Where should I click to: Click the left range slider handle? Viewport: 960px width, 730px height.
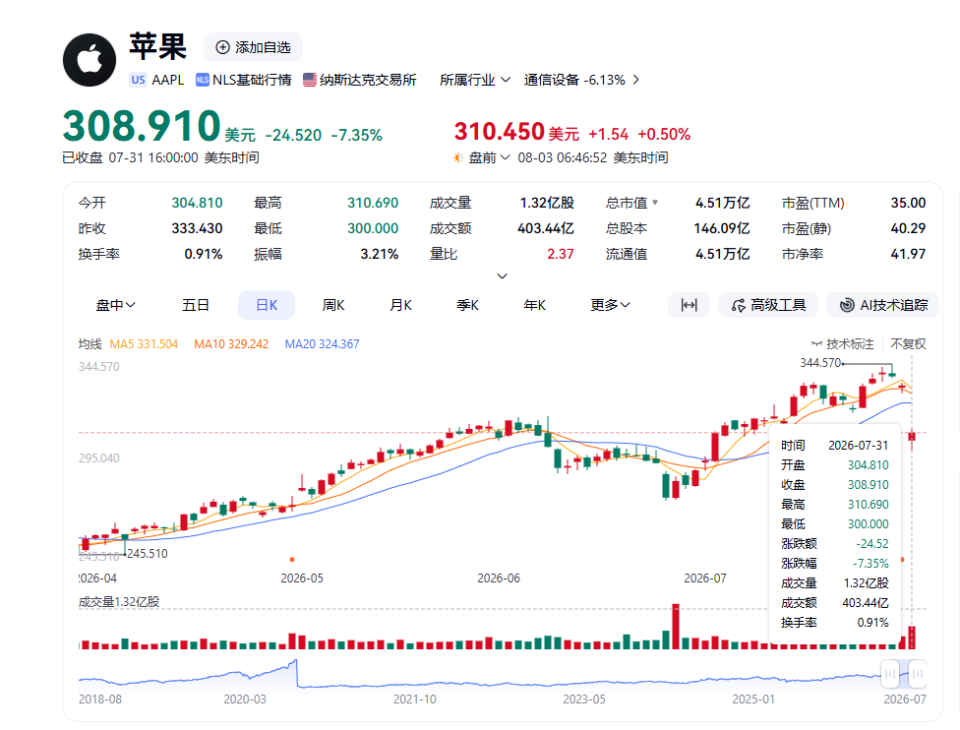tap(890, 674)
